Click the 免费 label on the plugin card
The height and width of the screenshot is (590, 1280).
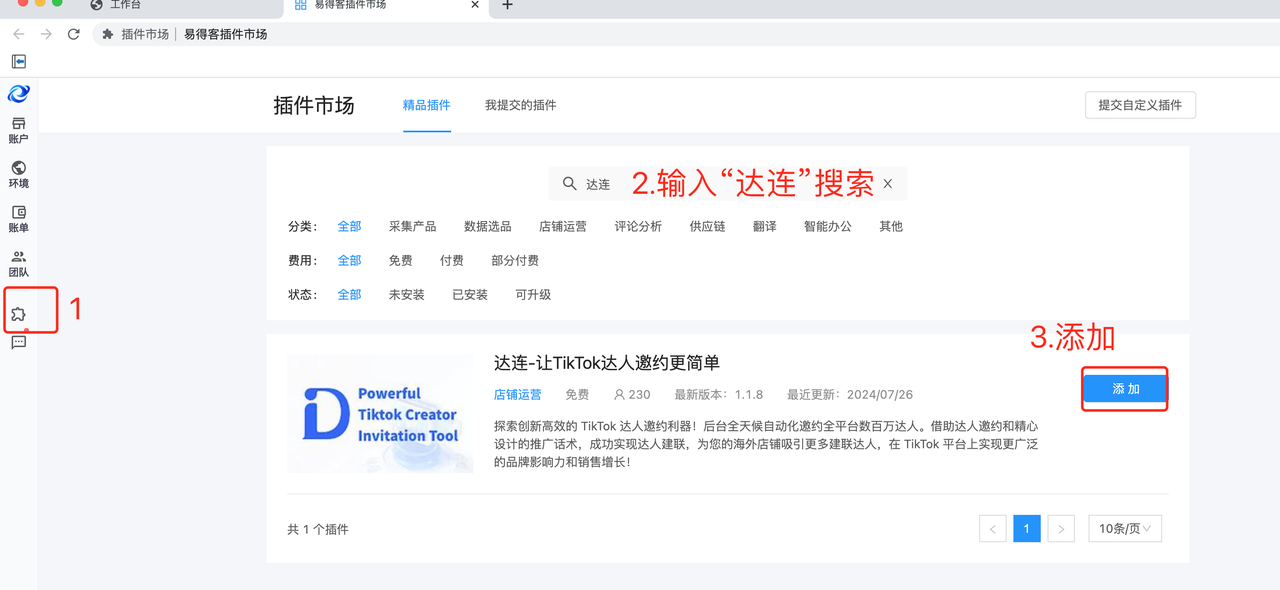tap(577, 395)
